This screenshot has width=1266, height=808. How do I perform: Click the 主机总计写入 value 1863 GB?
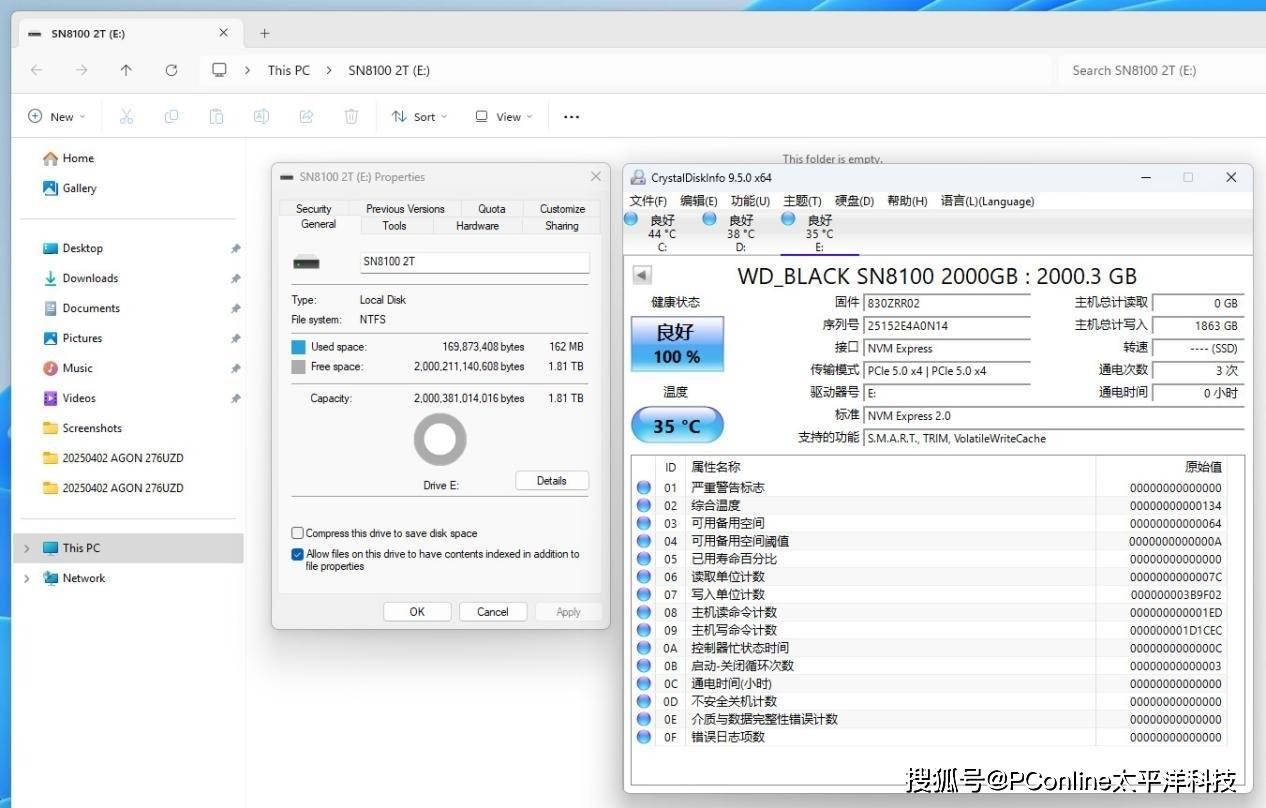1198,326
